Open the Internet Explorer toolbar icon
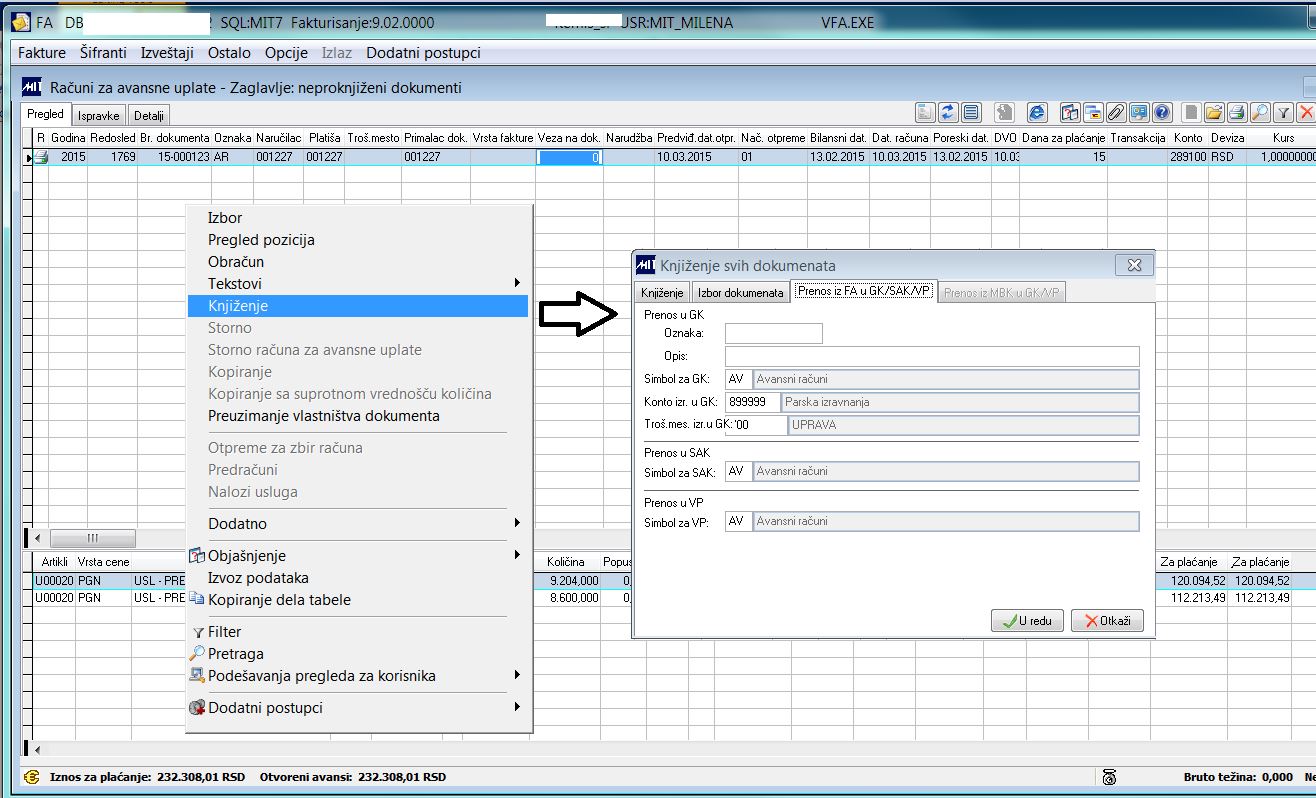 click(1037, 112)
